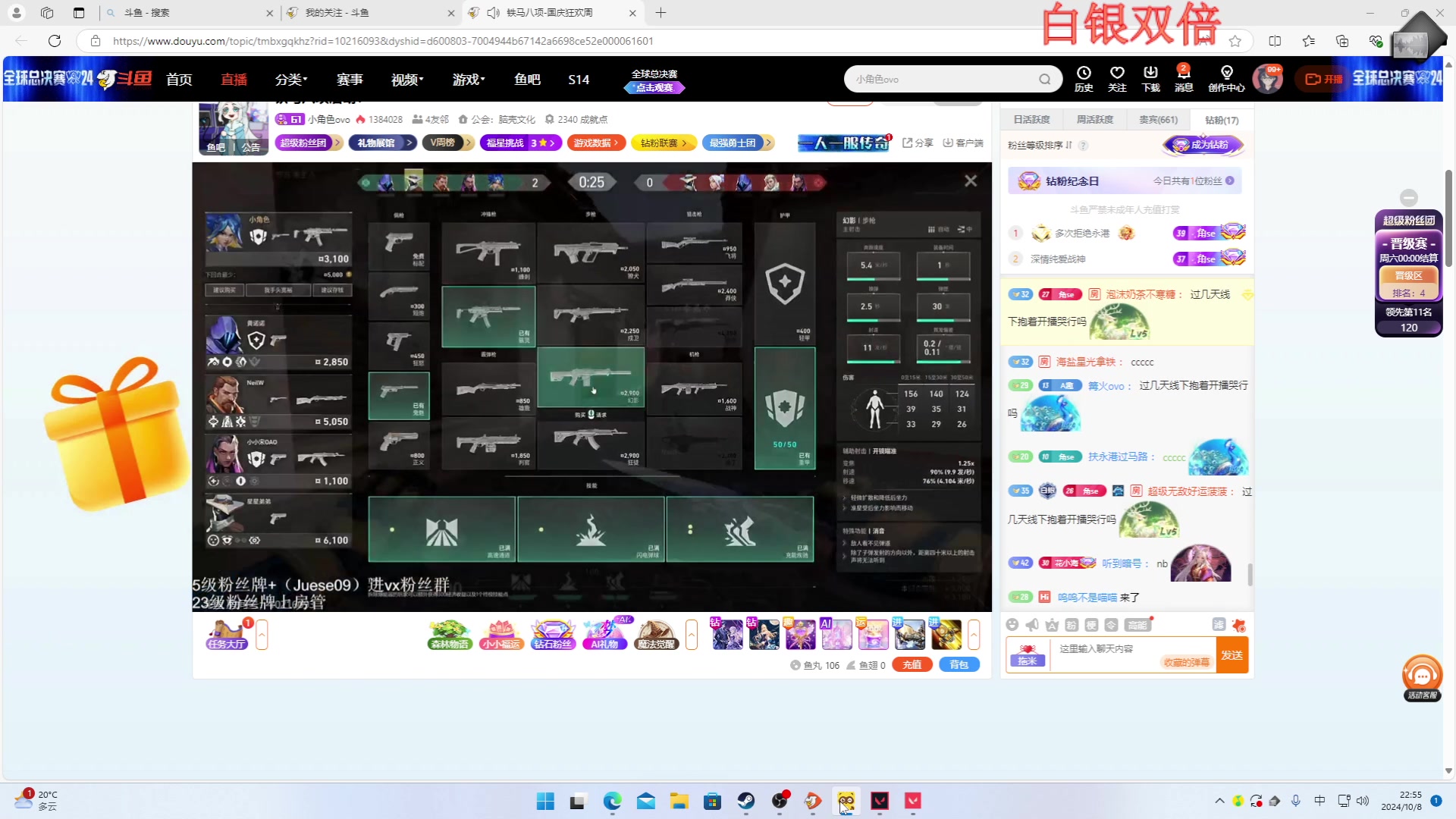Image resolution: width=1456 pixels, height=819 pixels.
Task: Select the 钻石粉丝 gift icon
Action: pyautogui.click(x=553, y=635)
